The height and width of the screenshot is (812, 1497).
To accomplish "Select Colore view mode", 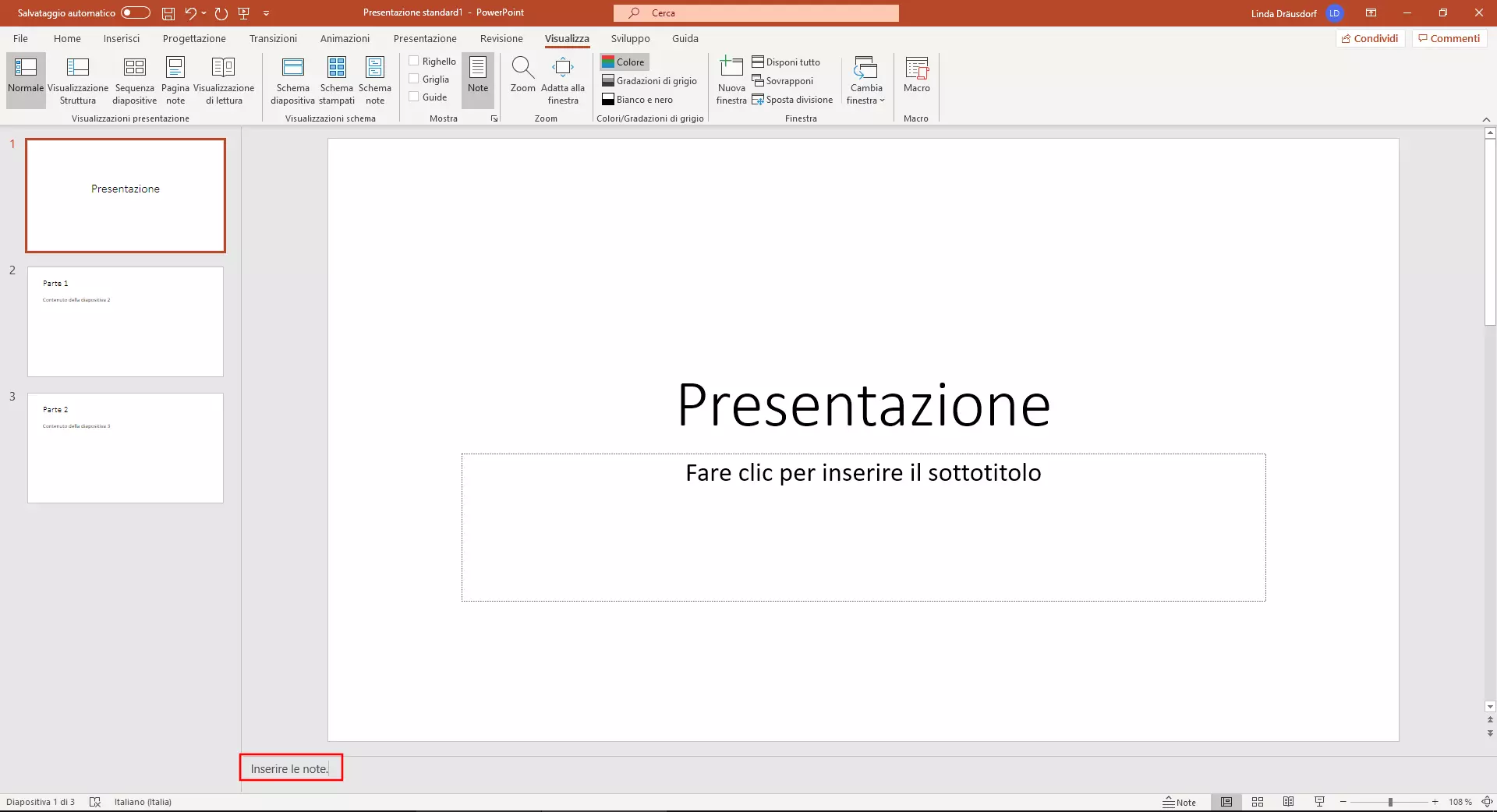I will (624, 62).
